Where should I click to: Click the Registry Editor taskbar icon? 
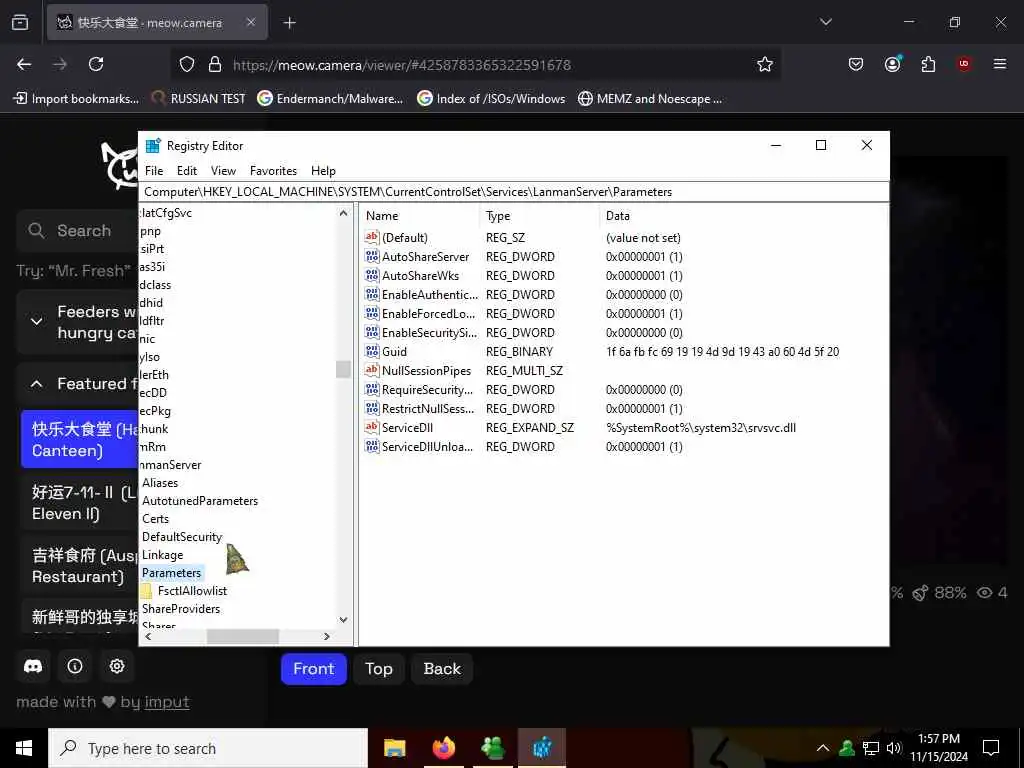tap(542, 748)
